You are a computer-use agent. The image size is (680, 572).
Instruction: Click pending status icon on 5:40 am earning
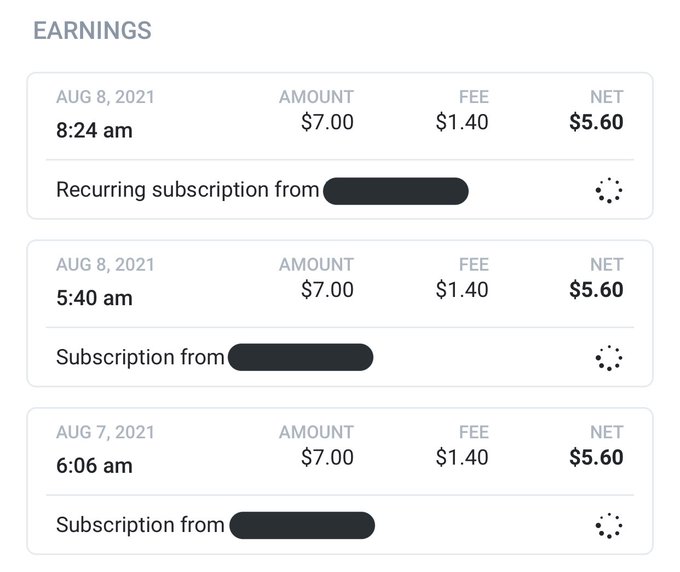tap(609, 358)
